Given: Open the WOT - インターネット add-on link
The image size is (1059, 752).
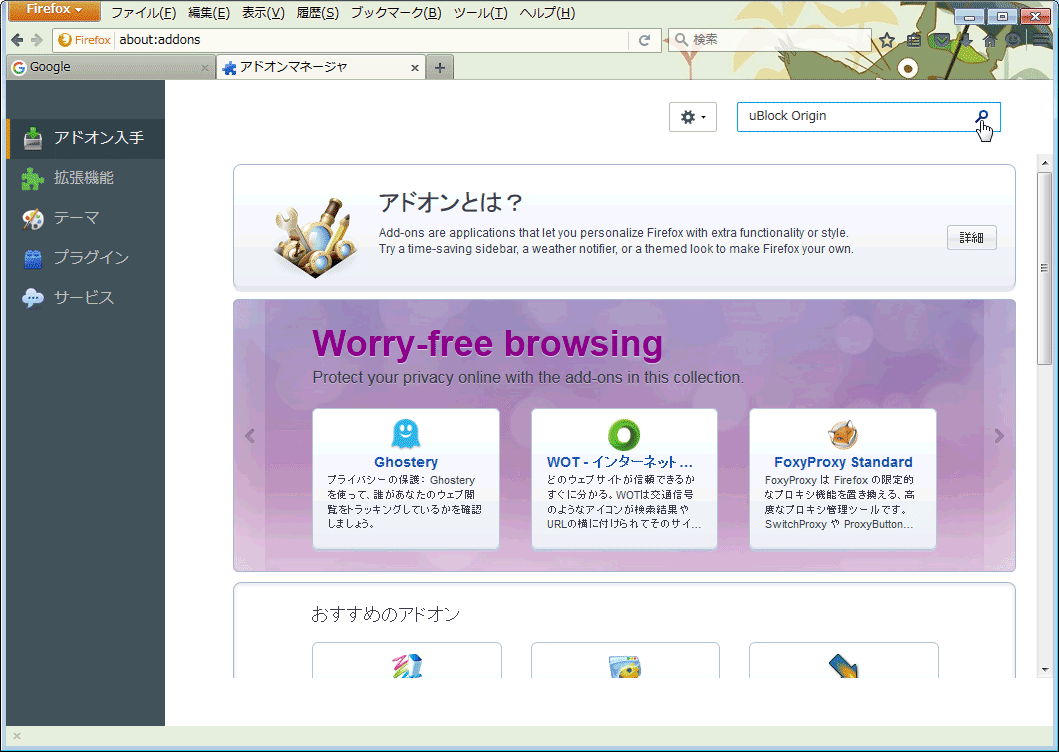Looking at the screenshot, I should tap(619, 462).
